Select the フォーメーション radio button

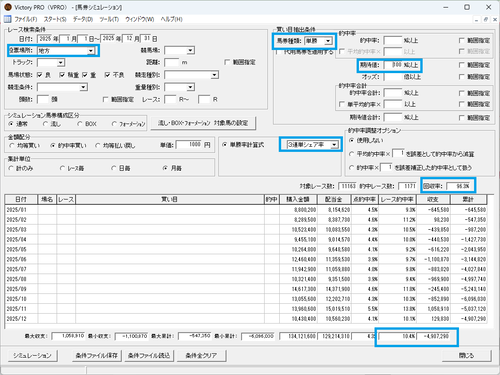pyautogui.click(x=114, y=124)
